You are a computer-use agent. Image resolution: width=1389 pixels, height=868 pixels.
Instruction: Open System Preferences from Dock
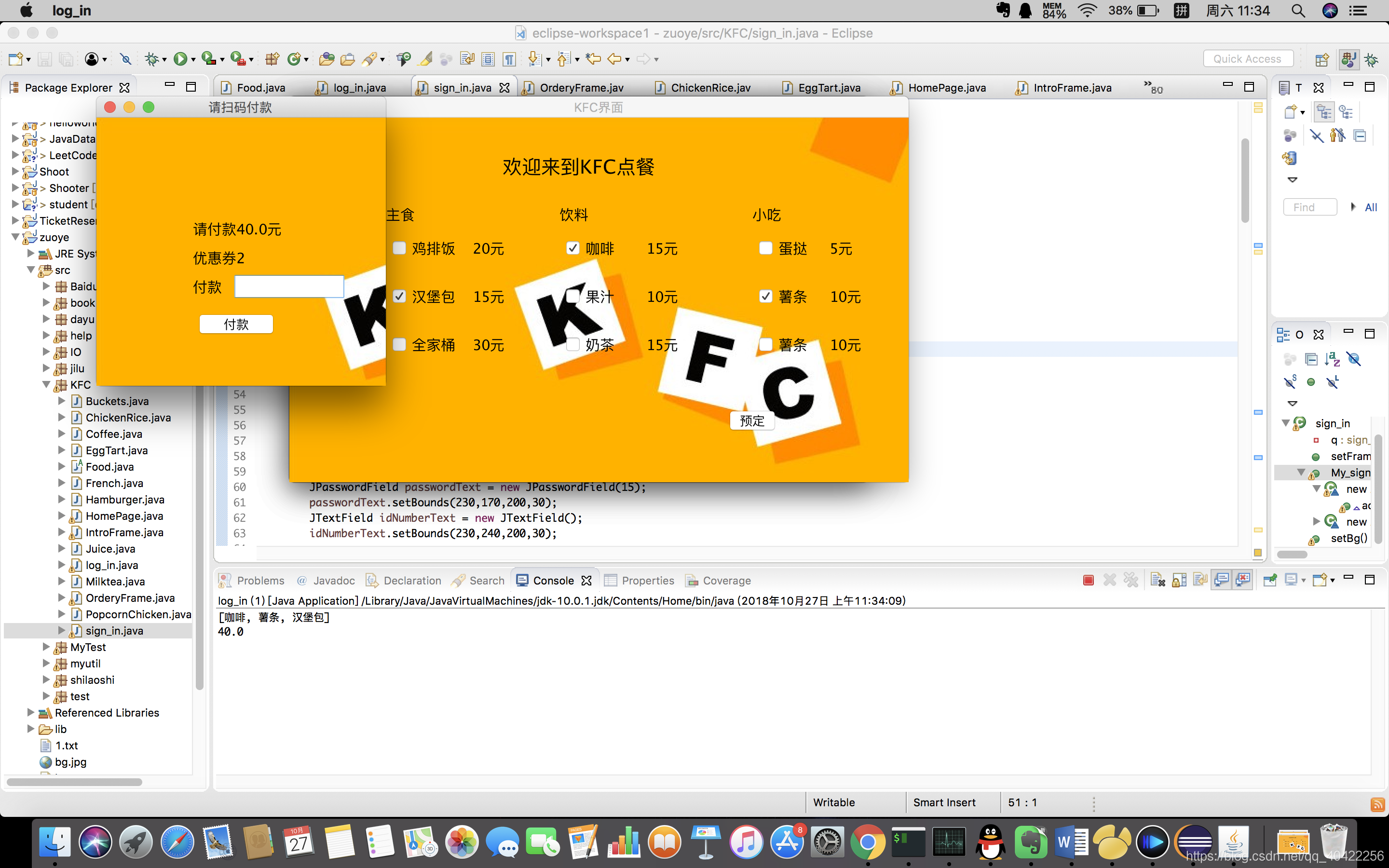[827, 842]
